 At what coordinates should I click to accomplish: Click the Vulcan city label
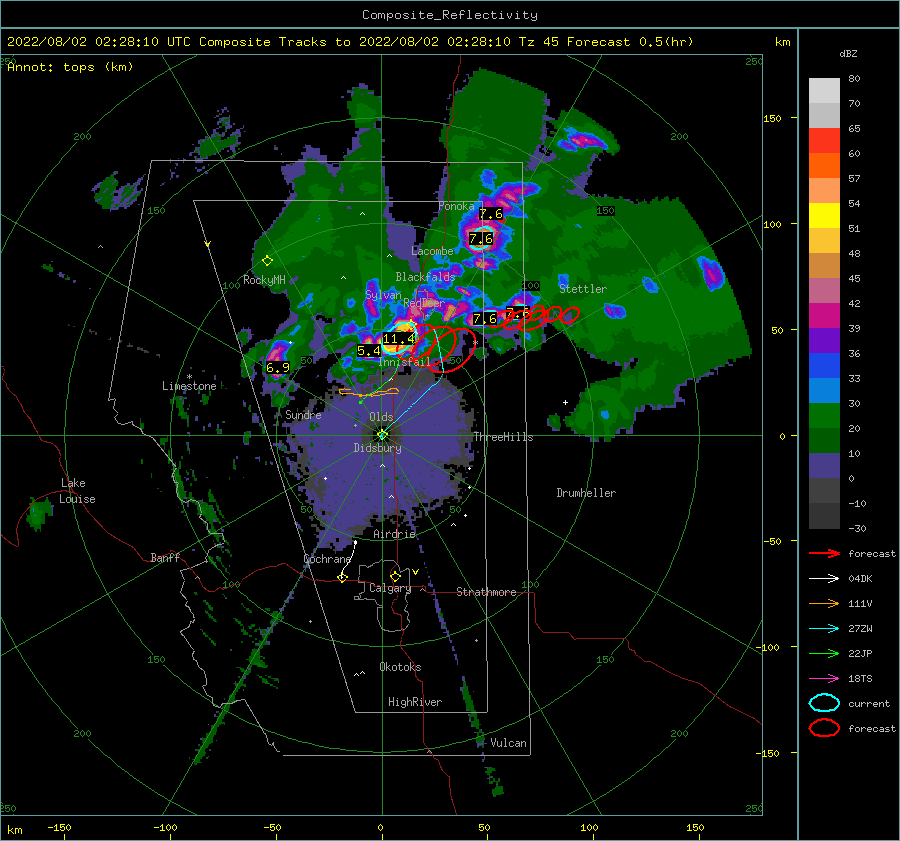(508, 742)
